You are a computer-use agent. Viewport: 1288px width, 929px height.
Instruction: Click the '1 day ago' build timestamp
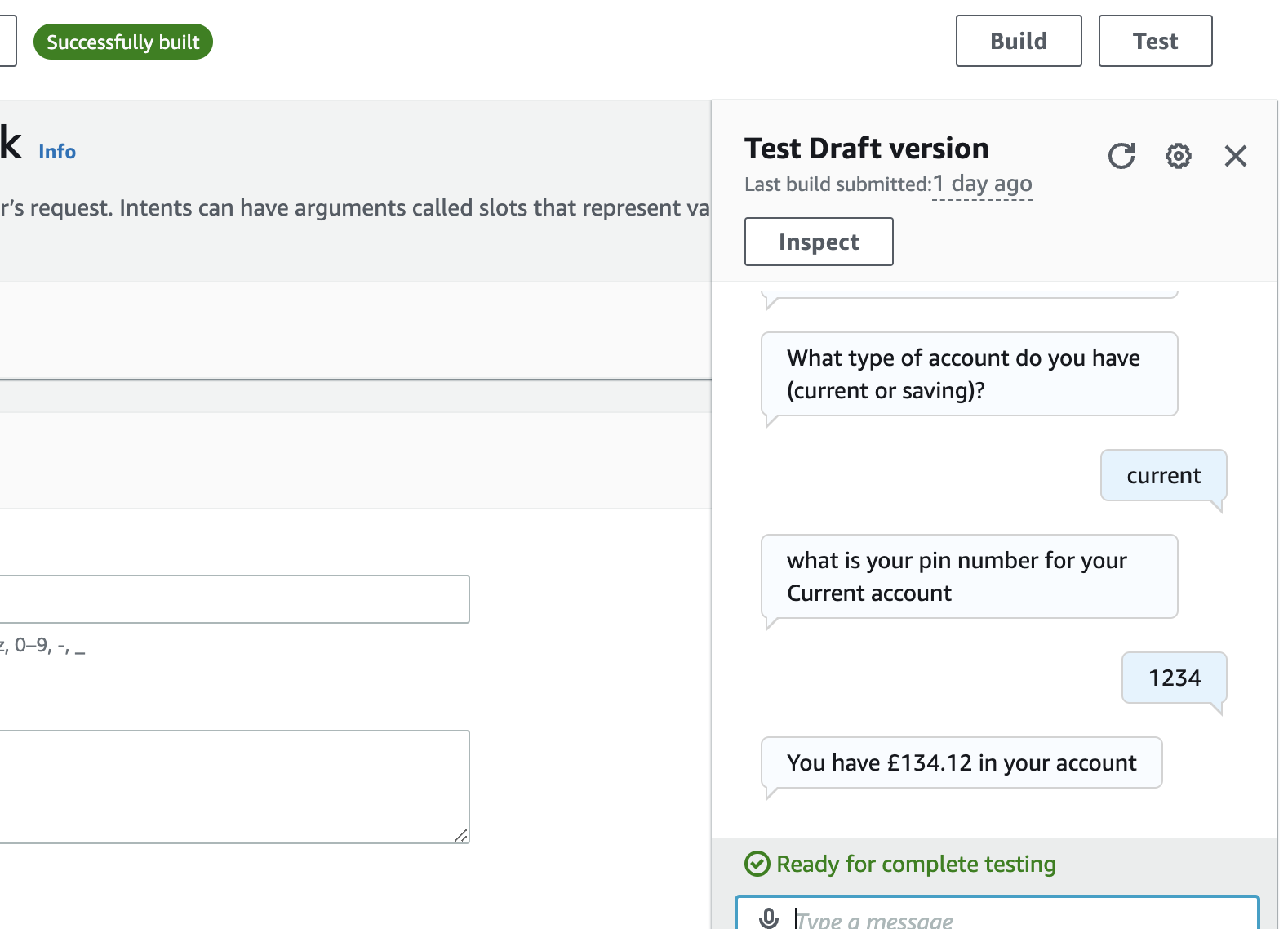tap(982, 184)
